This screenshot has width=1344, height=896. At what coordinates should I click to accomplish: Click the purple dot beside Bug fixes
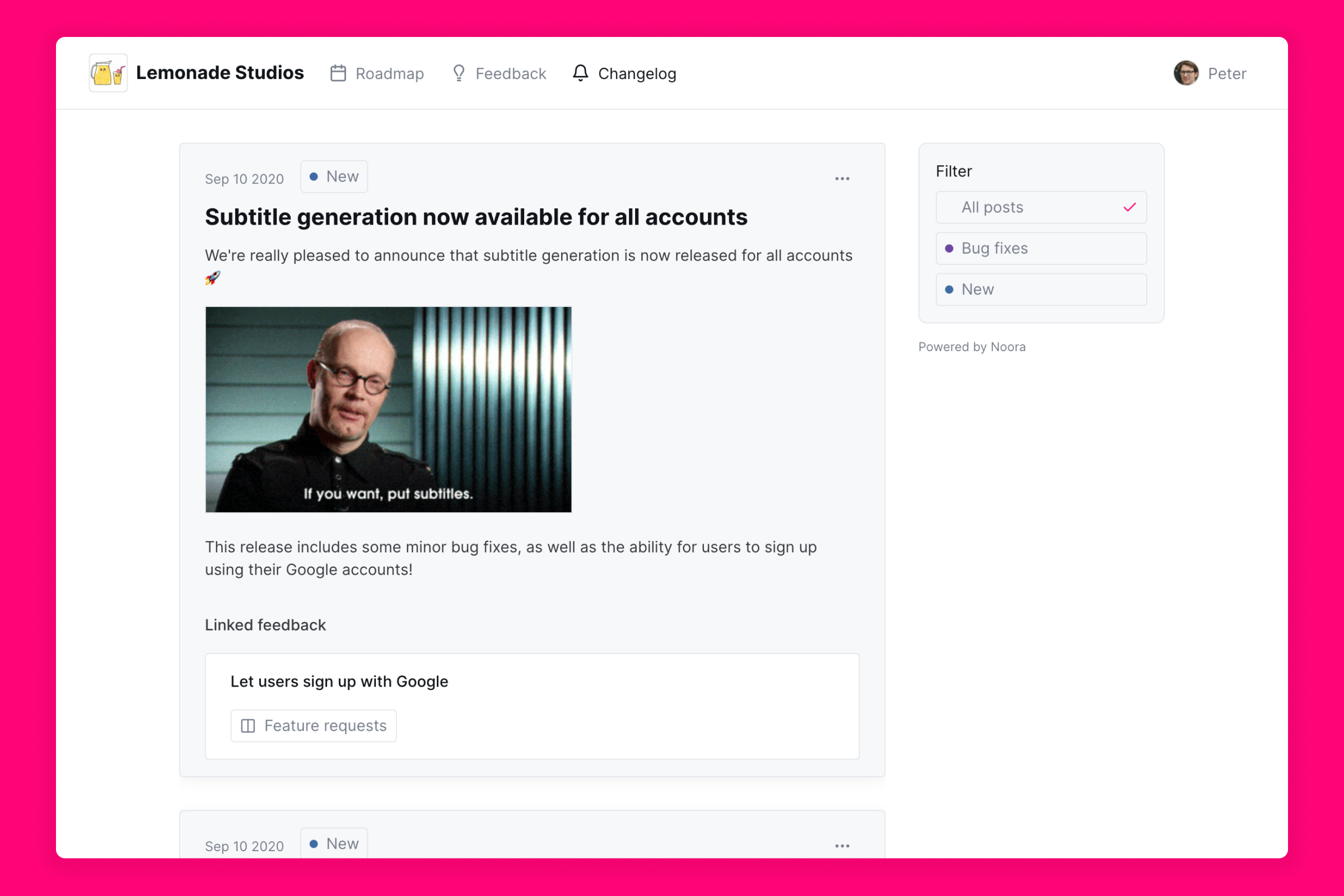[x=949, y=249]
